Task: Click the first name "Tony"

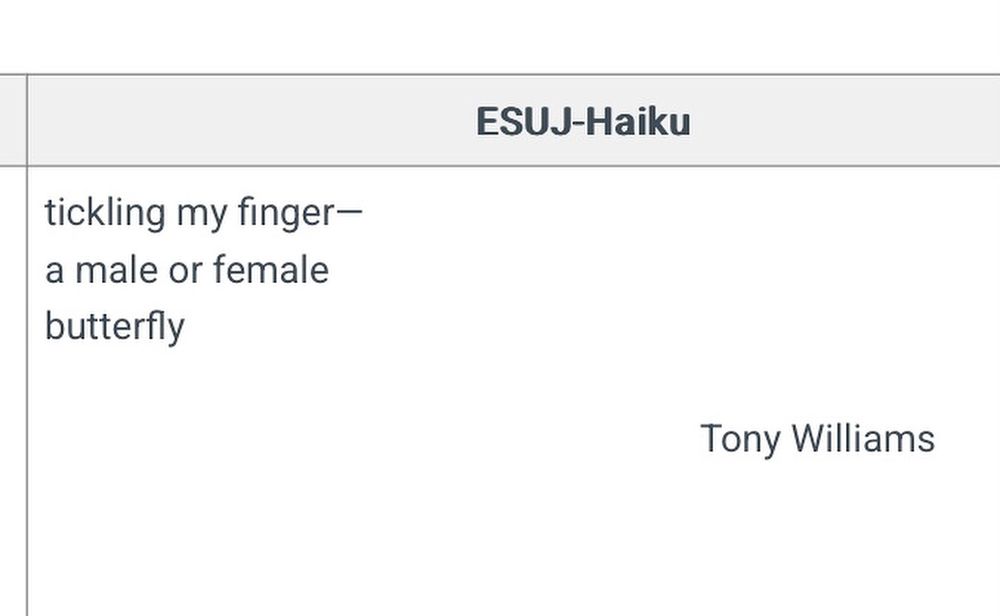Action: [x=740, y=439]
